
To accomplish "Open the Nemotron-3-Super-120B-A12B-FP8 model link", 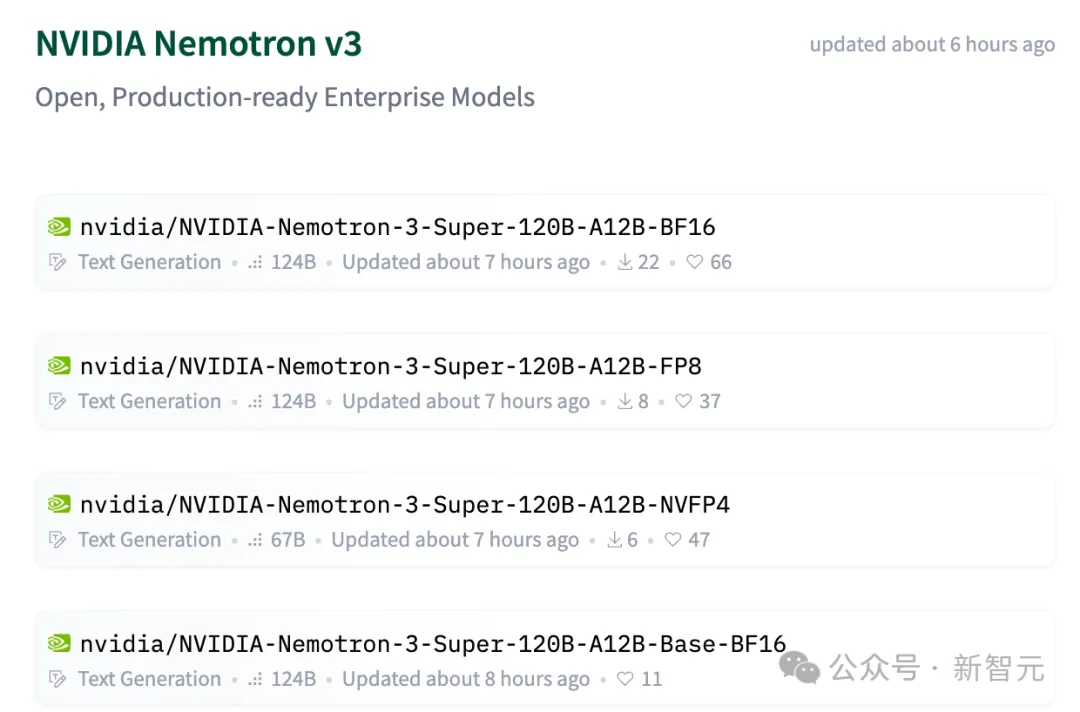I will click(x=390, y=366).
